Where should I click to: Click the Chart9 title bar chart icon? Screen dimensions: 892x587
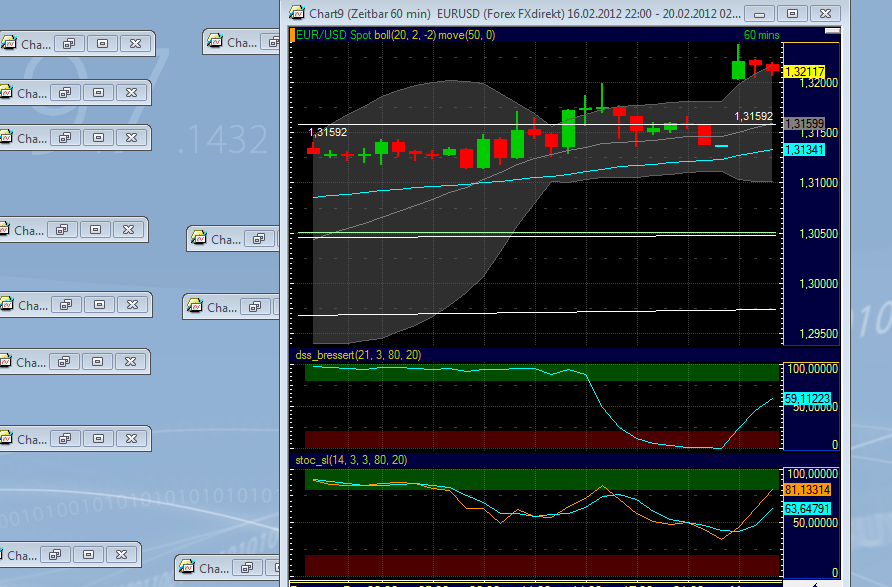[x=296, y=13]
